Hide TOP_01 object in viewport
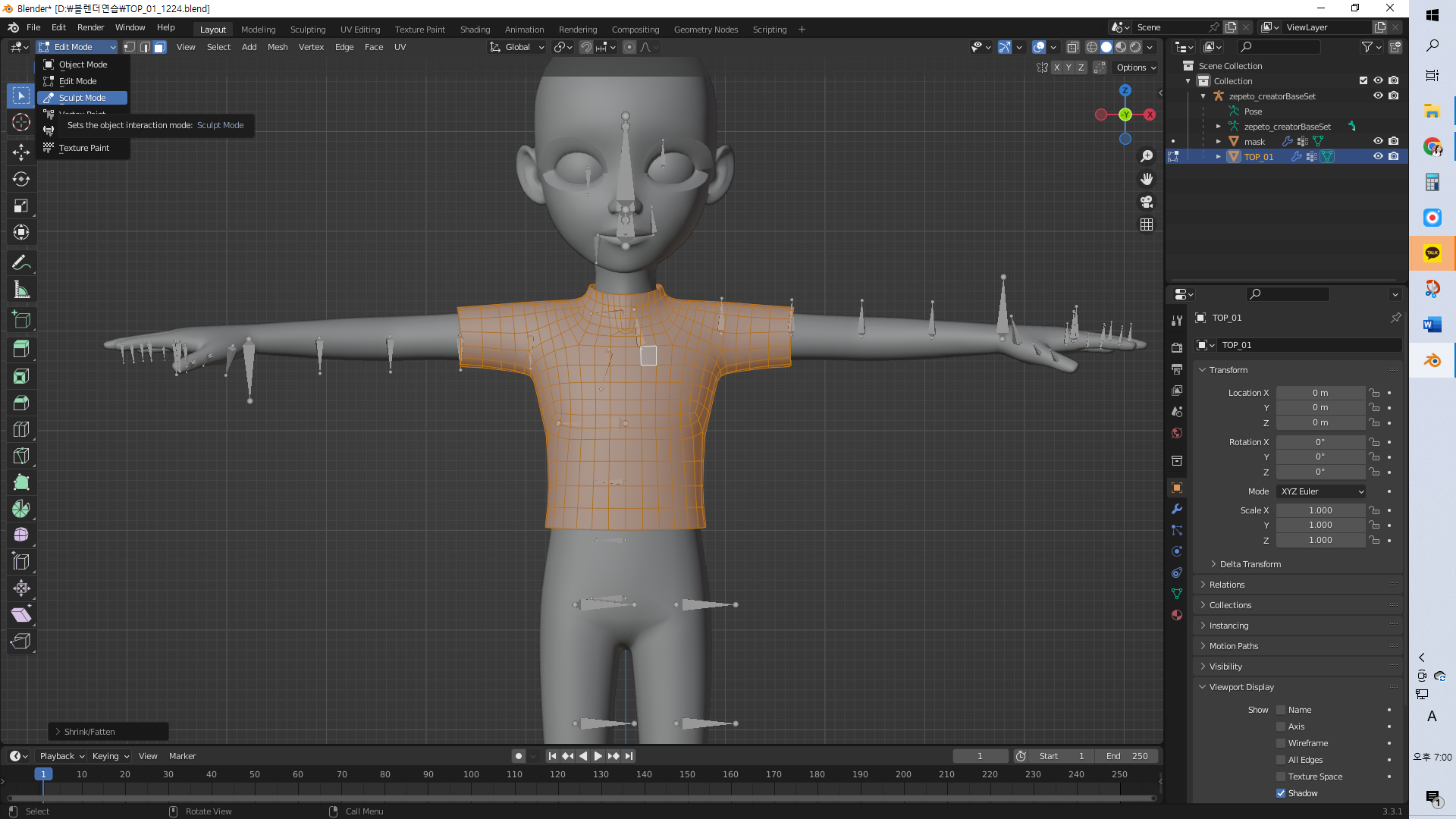Image resolution: width=1456 pixels, height=819 pixels. [1378, 156]
